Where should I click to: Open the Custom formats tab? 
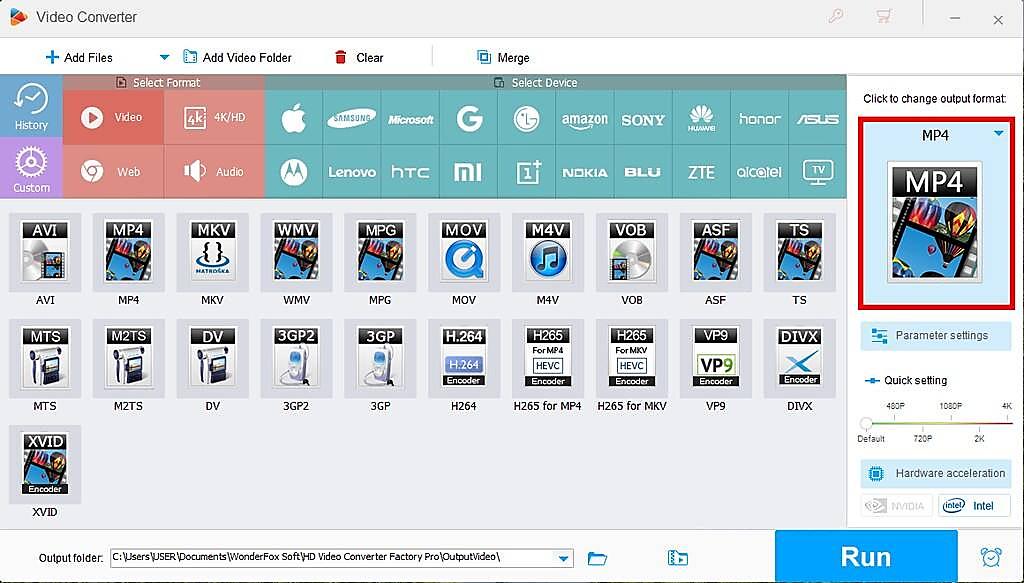(x=31, y=168)
